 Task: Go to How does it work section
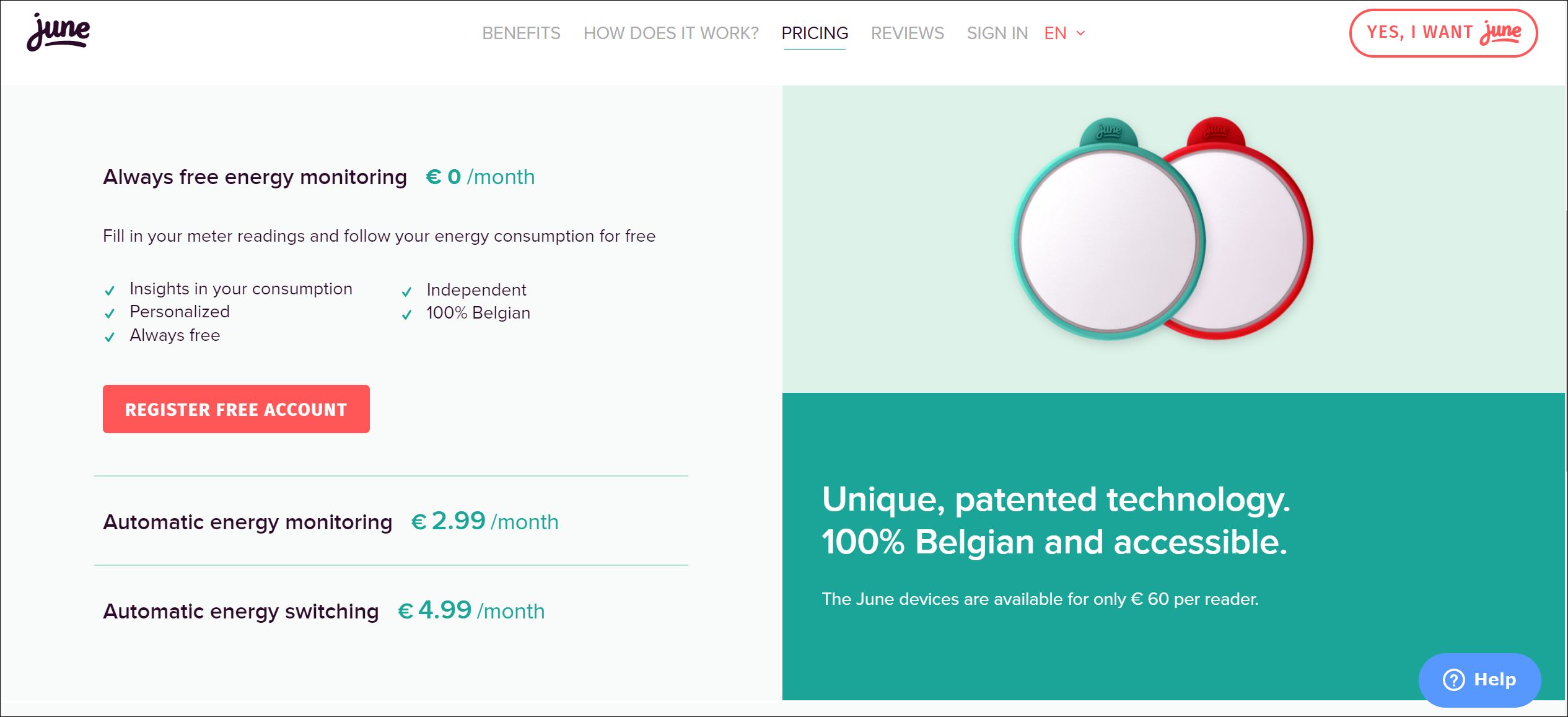671,33
